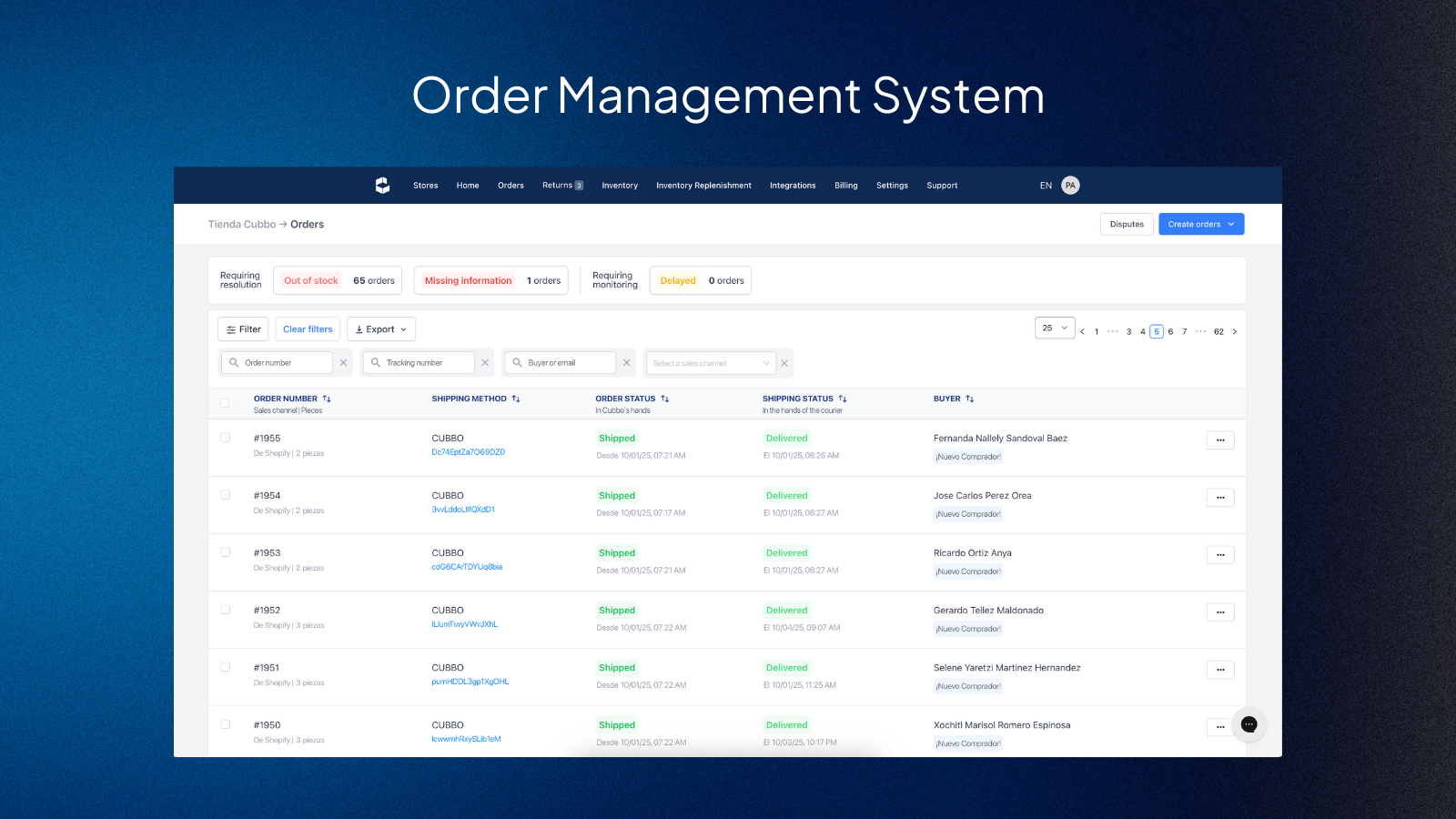Open the Inventory Replenishment menu

pyautogui.click(x=703, y=186)
